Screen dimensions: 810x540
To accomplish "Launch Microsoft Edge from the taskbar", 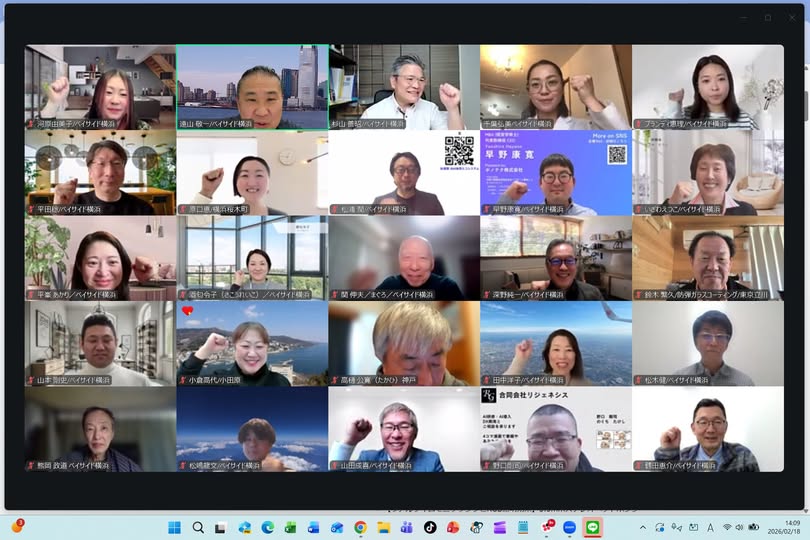I will [x=268, y=527].
